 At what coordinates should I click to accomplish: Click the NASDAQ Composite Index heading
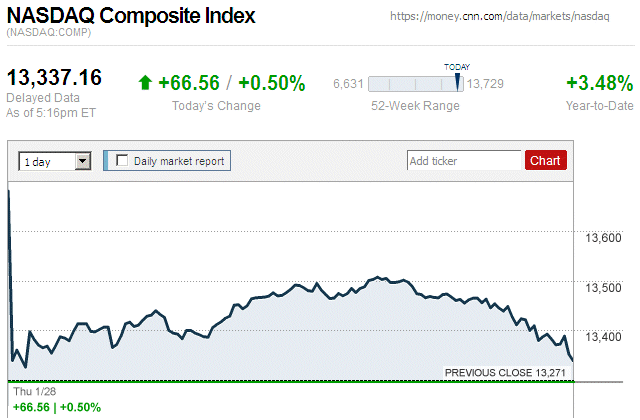point(131,17)
